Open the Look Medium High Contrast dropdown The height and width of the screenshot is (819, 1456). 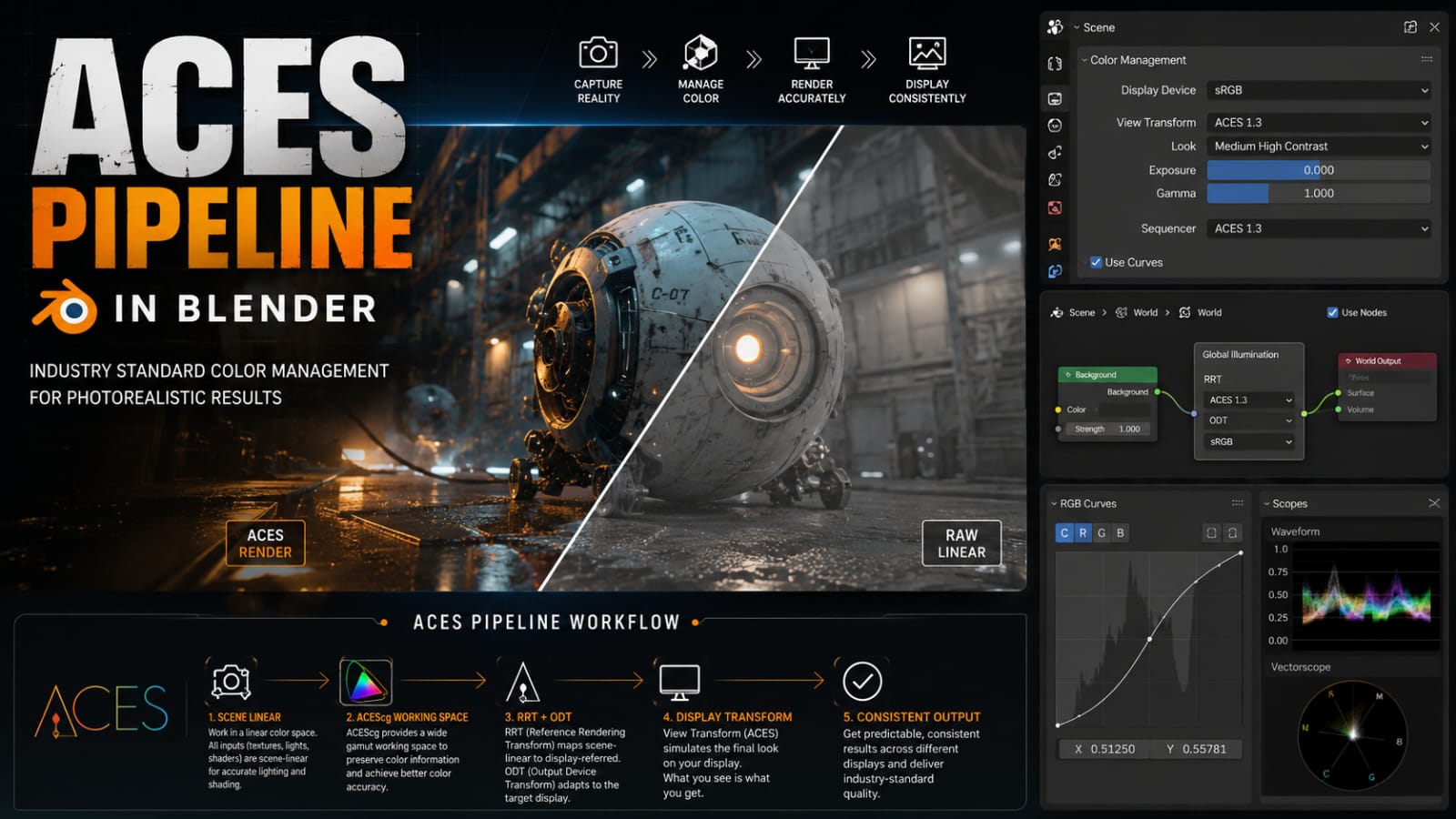[x=1319, y=146]
